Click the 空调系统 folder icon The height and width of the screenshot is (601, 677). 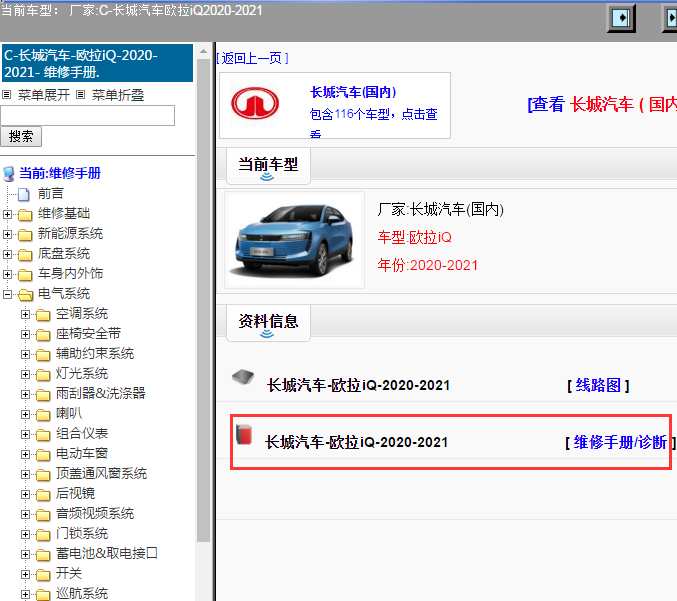point(43,314)
